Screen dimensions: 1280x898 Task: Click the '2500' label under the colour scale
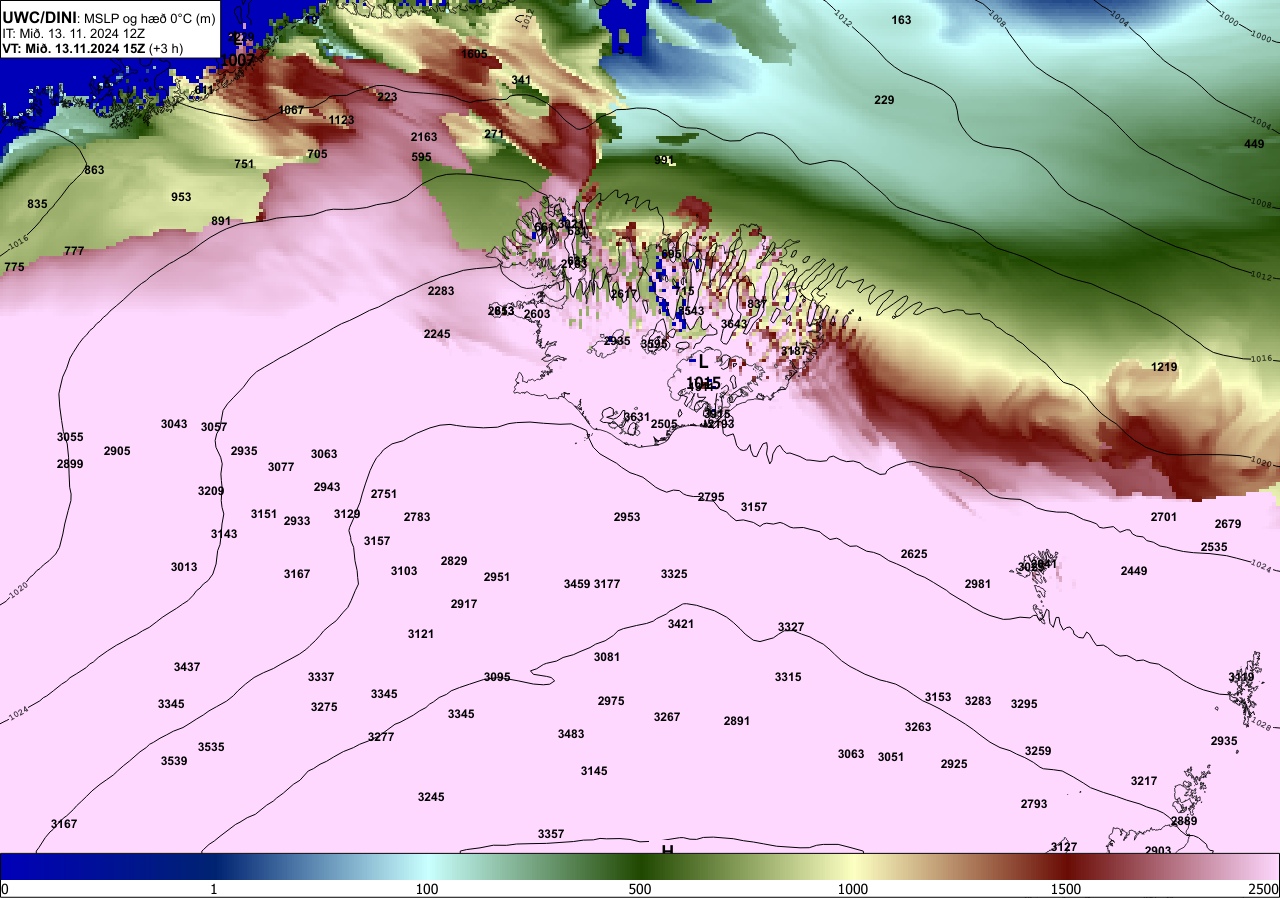(x=1264, y=889)
